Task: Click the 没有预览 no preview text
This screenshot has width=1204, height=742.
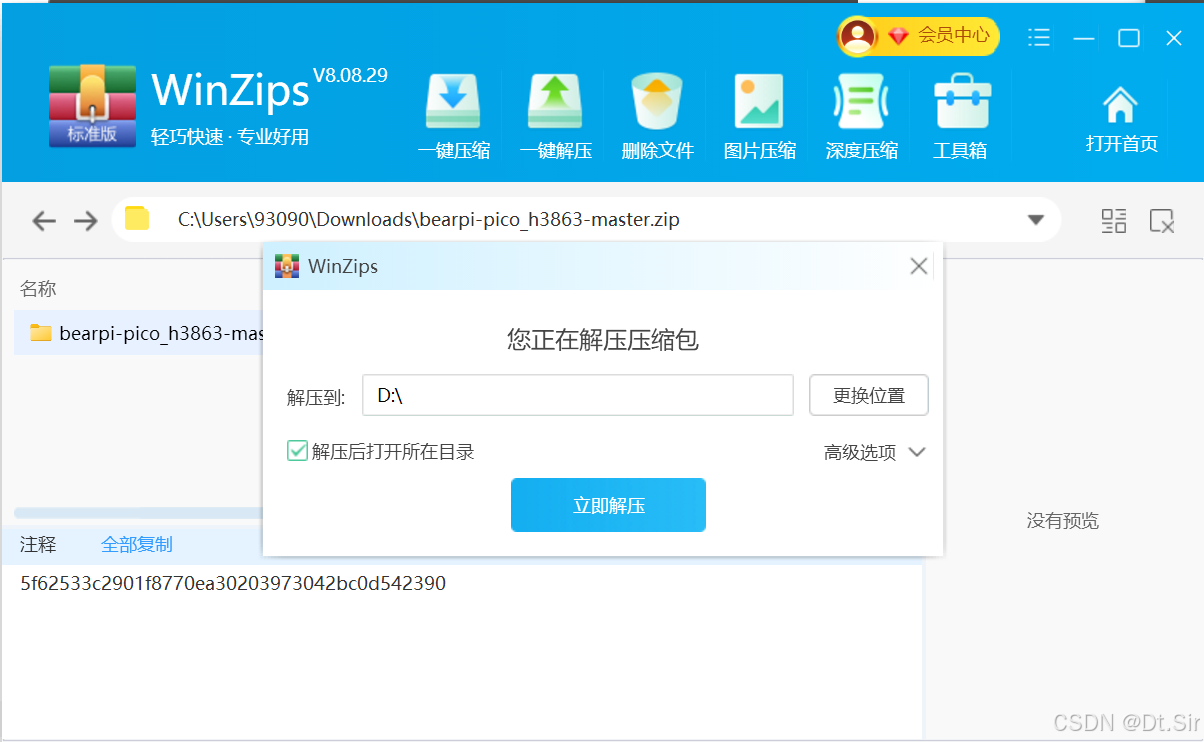Action: pos(1063,521)
